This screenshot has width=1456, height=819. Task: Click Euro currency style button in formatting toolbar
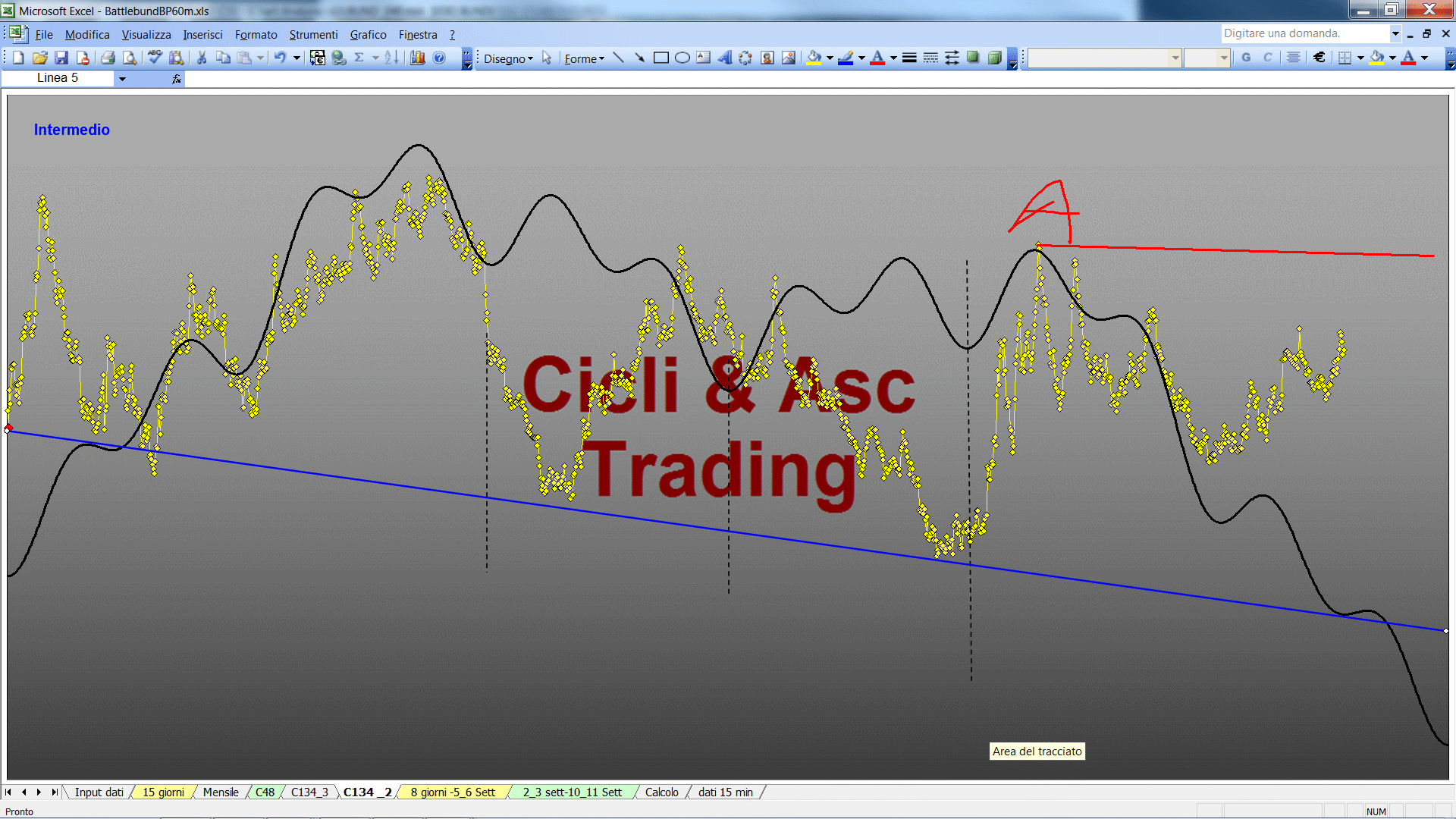pos(1319,58)
